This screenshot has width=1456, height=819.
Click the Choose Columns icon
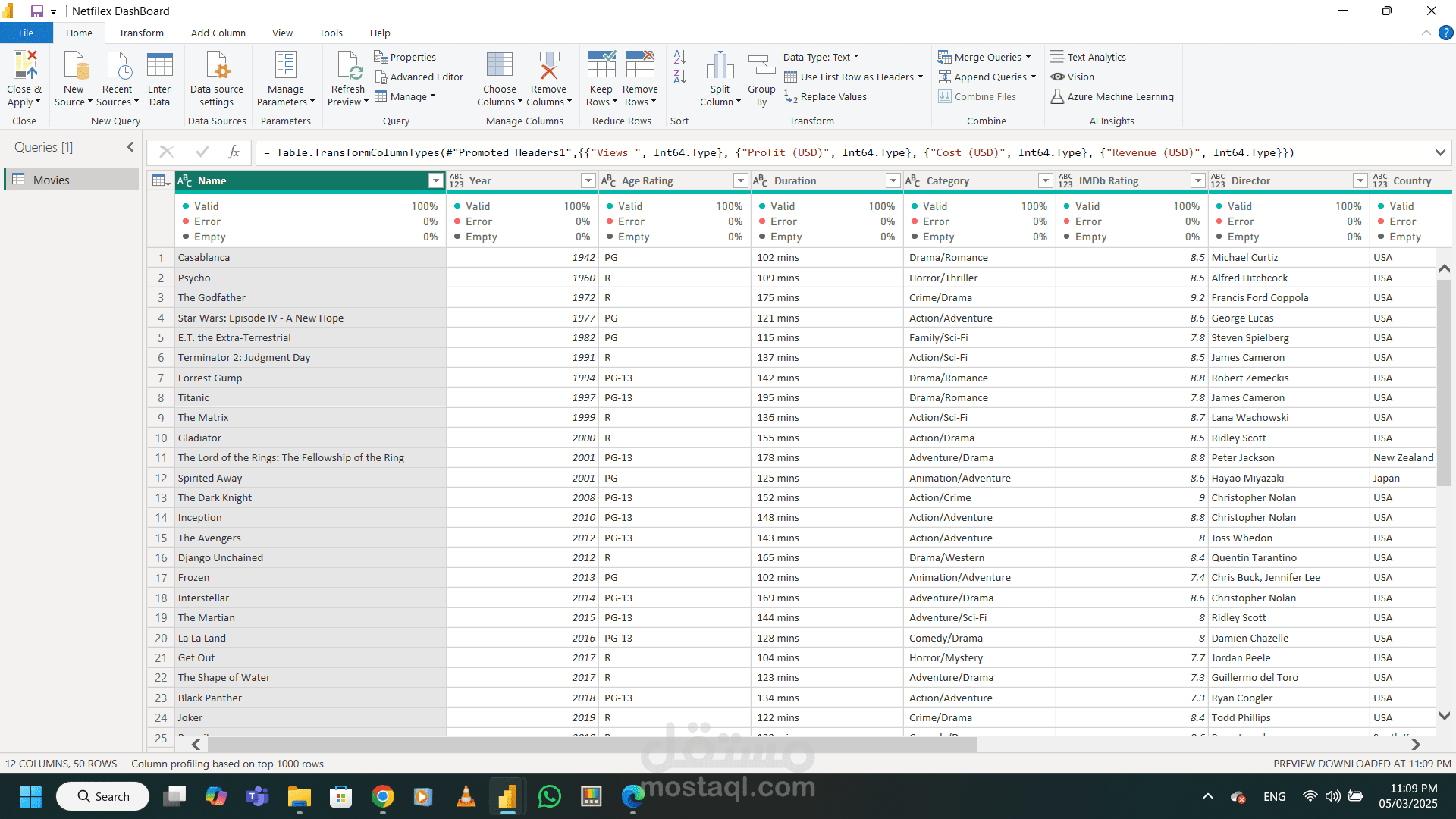click(499, 66)
